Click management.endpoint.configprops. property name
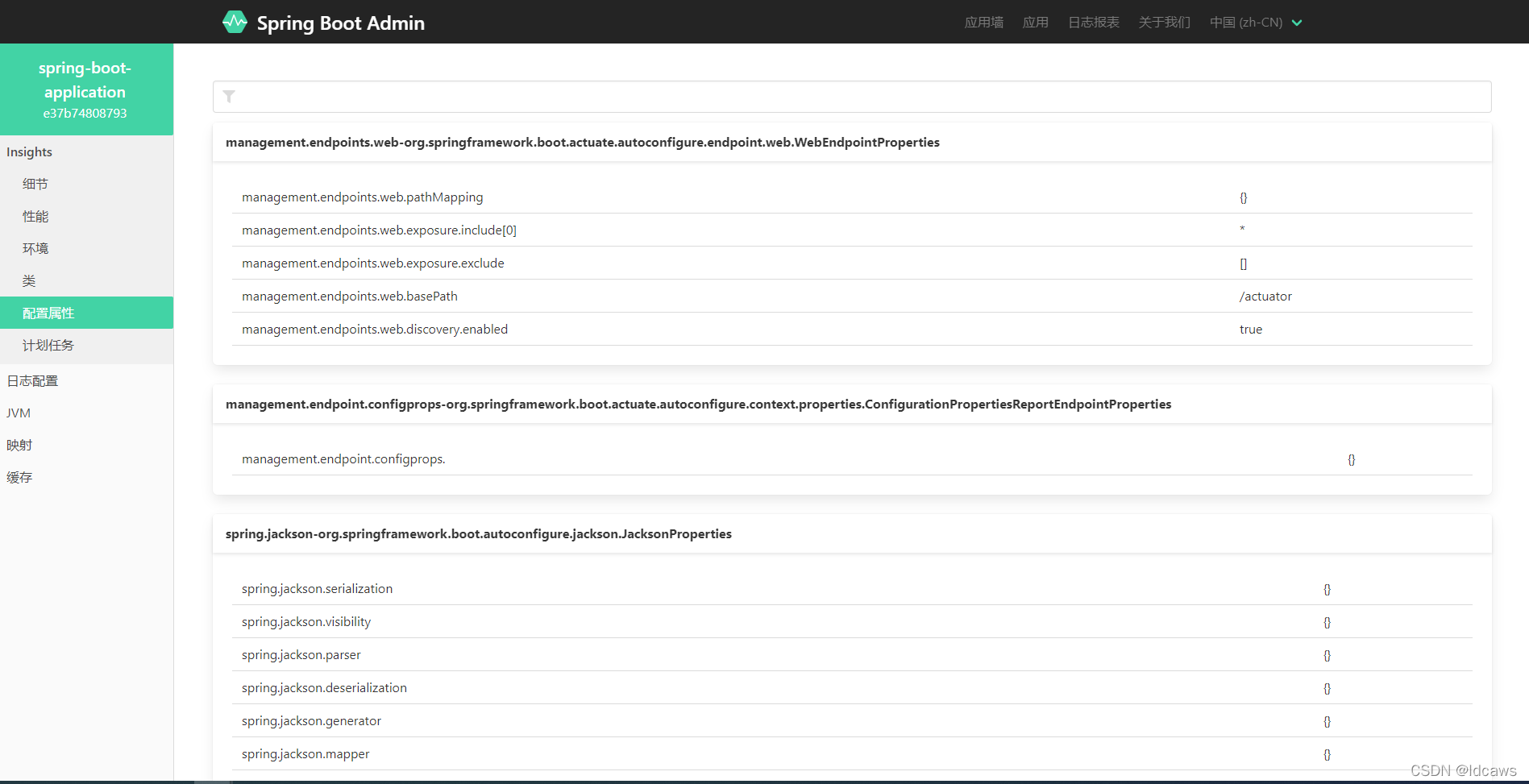The height and width of the screenshot is (784, 1529). [x=343, y=459]
